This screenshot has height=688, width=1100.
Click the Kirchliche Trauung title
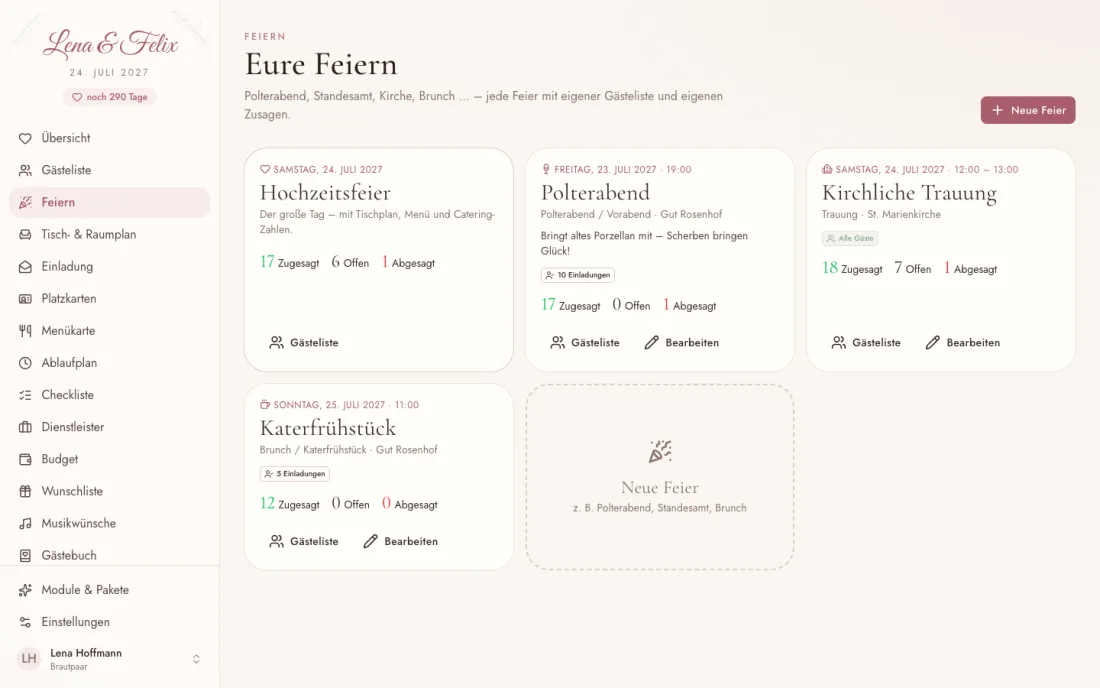click(x=909, y=193)
